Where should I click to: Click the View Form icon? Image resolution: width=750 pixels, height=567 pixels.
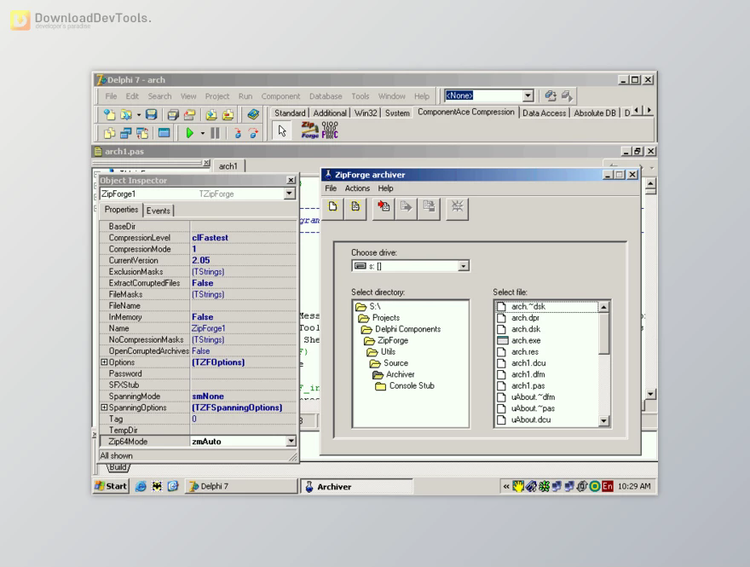126,133
